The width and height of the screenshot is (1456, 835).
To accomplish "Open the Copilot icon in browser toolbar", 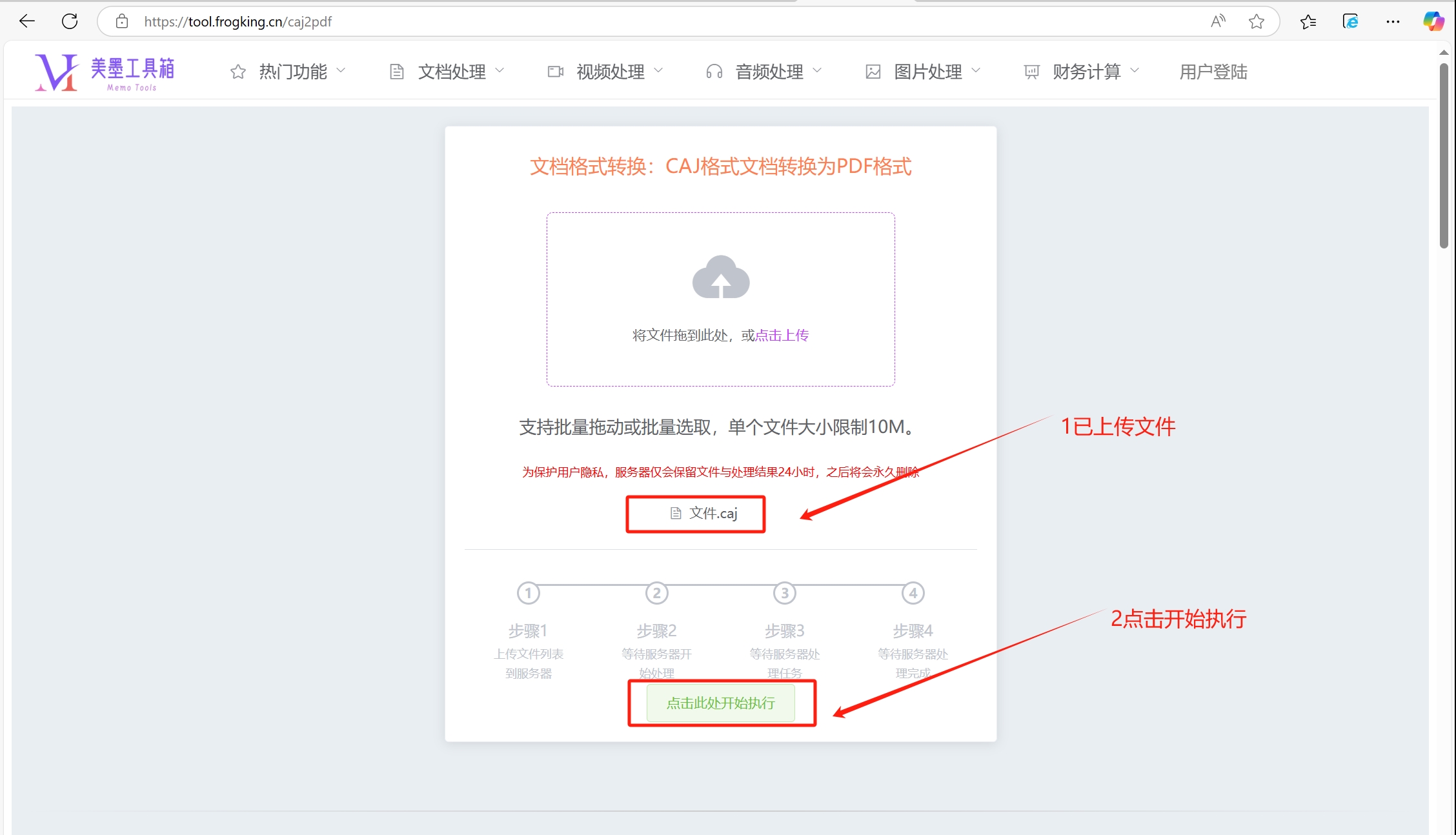I will 1433,21.
